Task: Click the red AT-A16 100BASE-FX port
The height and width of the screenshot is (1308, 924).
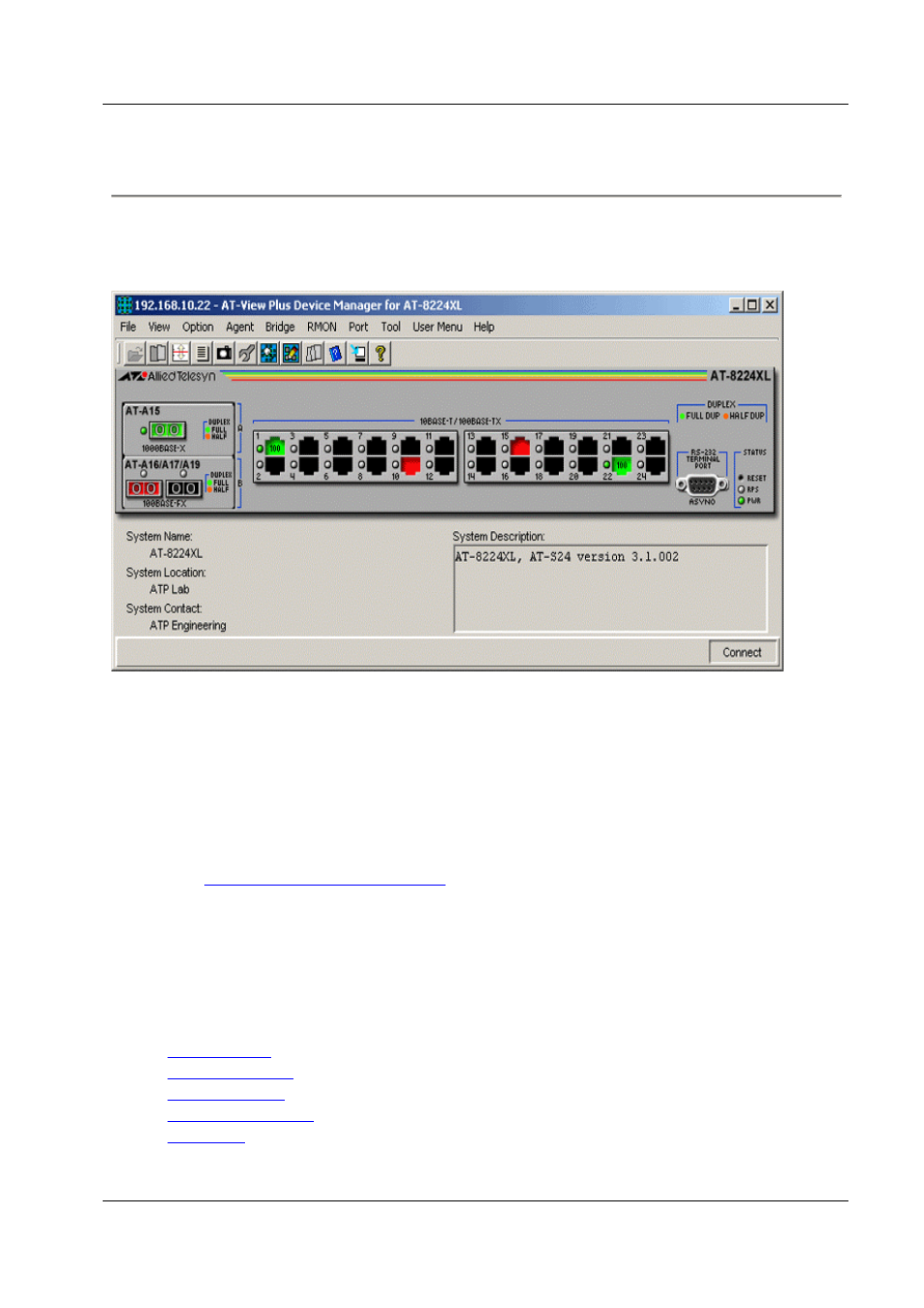Action: point(144,488)
